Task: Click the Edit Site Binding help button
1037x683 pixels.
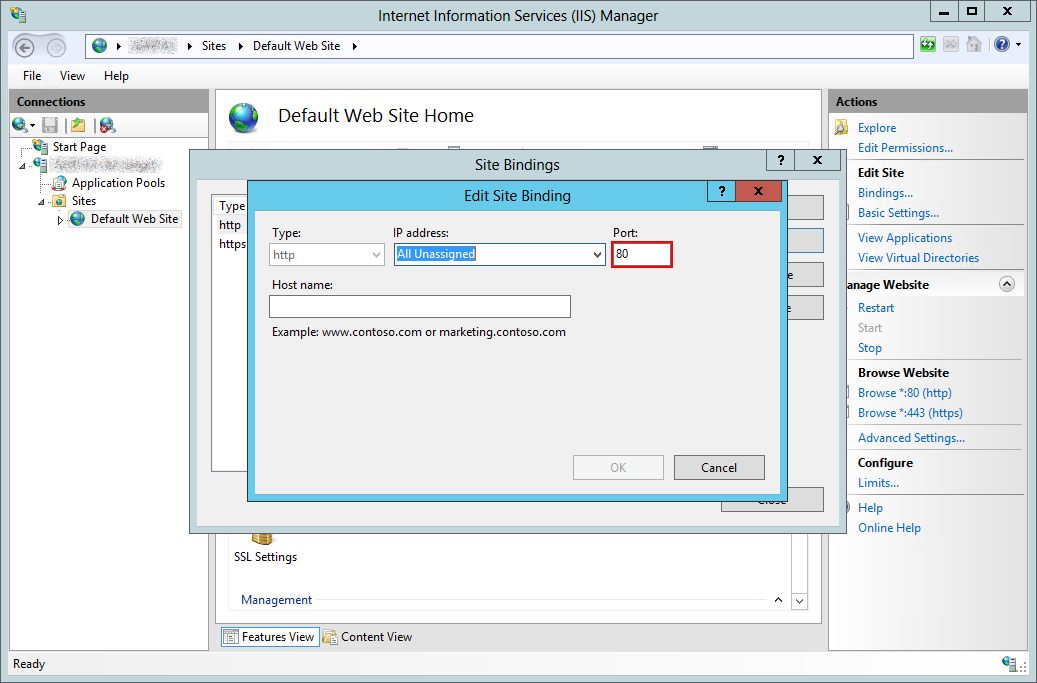Action: pos(720,191)
